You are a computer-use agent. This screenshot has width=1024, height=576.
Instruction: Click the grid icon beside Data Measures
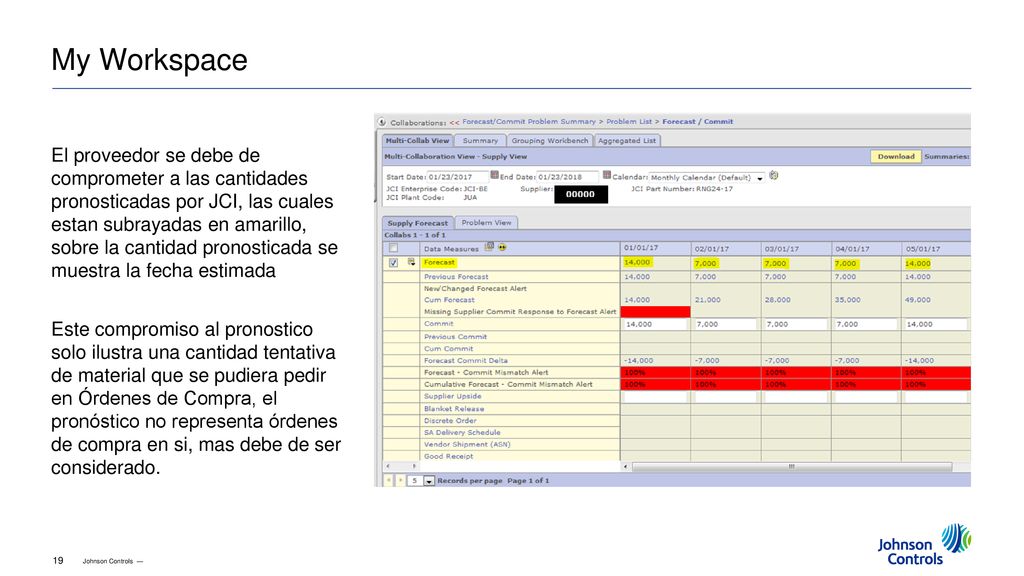click(x=489, y=247)
